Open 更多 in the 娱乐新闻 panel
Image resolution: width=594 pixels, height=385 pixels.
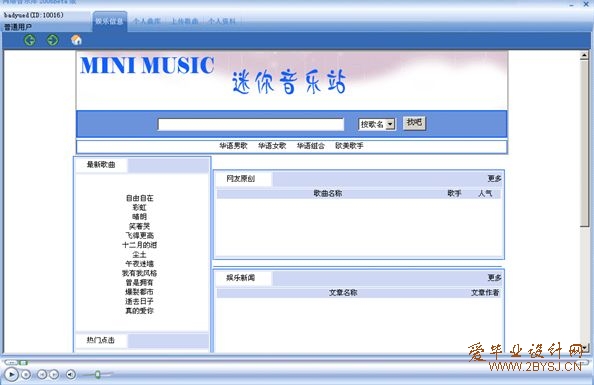[x=494, y=278]
